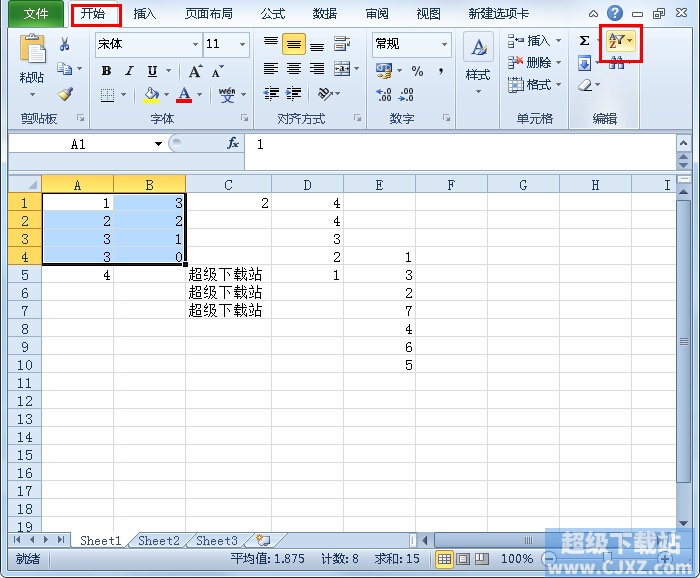Decrease font size with small A

217,71
